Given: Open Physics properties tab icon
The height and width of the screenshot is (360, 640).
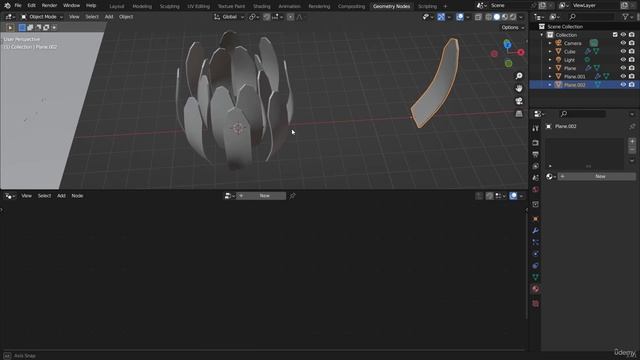Looking at the screenshot, I should pyautogui.click(x=536, y=254).
